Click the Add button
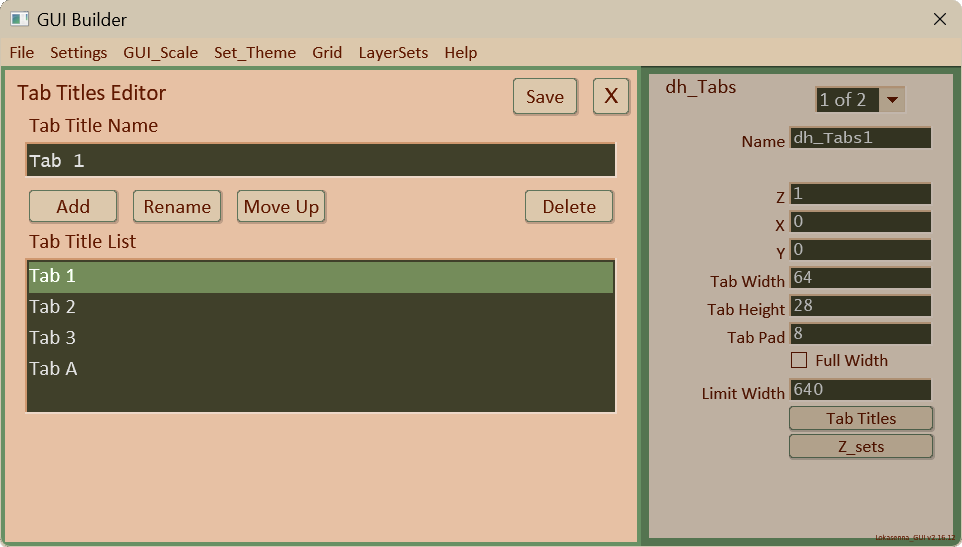 coord(73,207)
